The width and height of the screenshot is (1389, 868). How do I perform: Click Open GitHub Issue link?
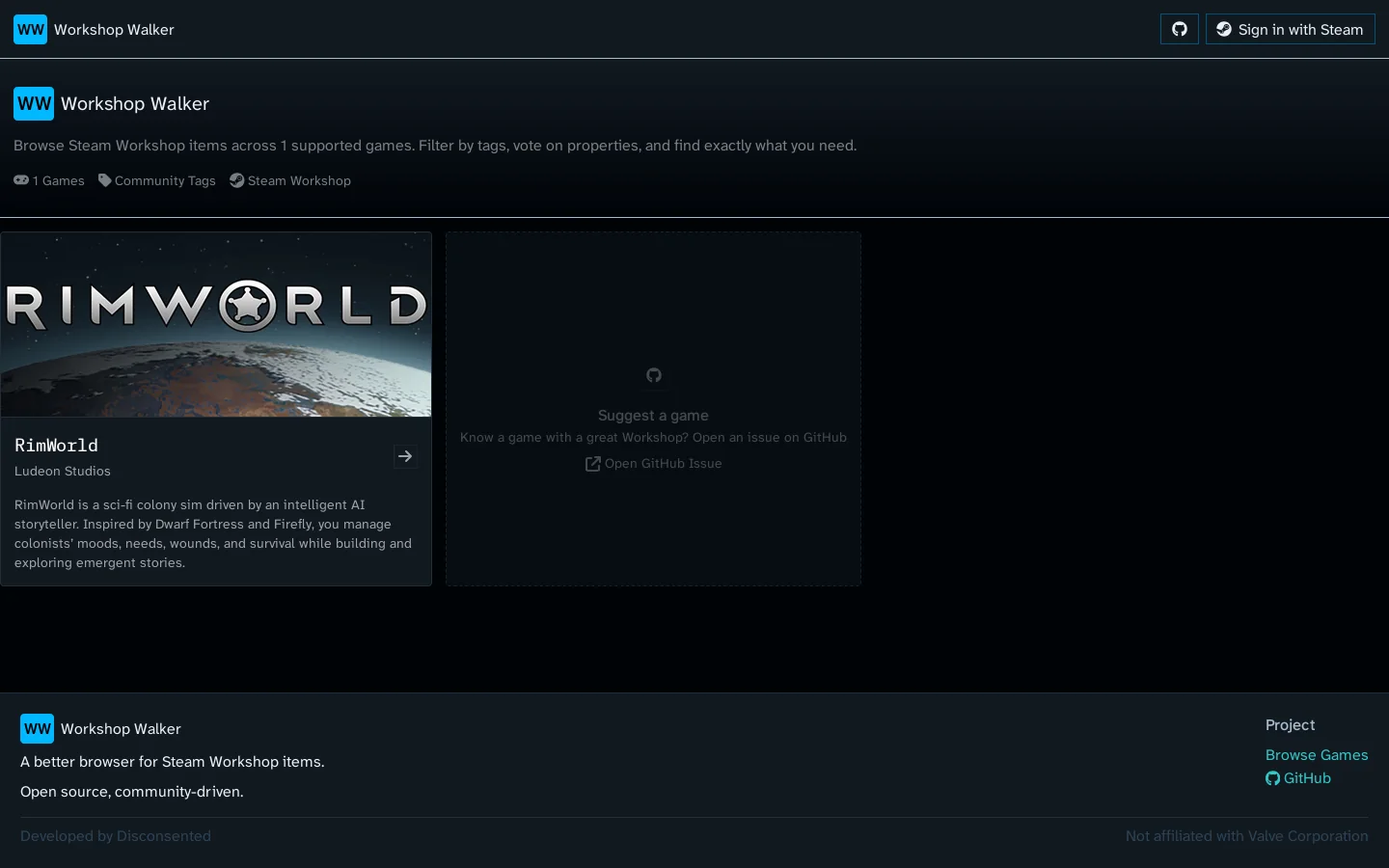653,464
